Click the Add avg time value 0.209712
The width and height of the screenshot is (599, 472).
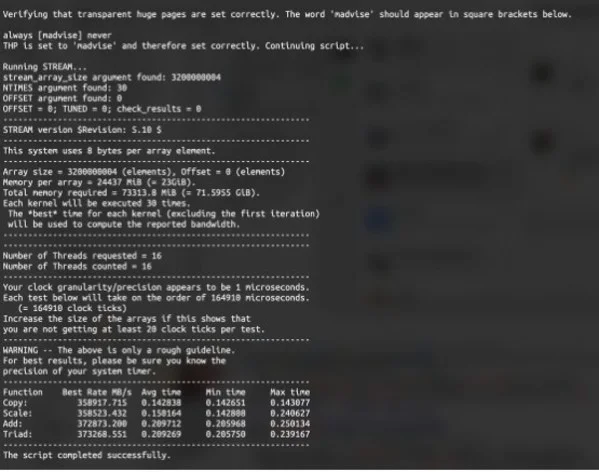coord(161,424)
